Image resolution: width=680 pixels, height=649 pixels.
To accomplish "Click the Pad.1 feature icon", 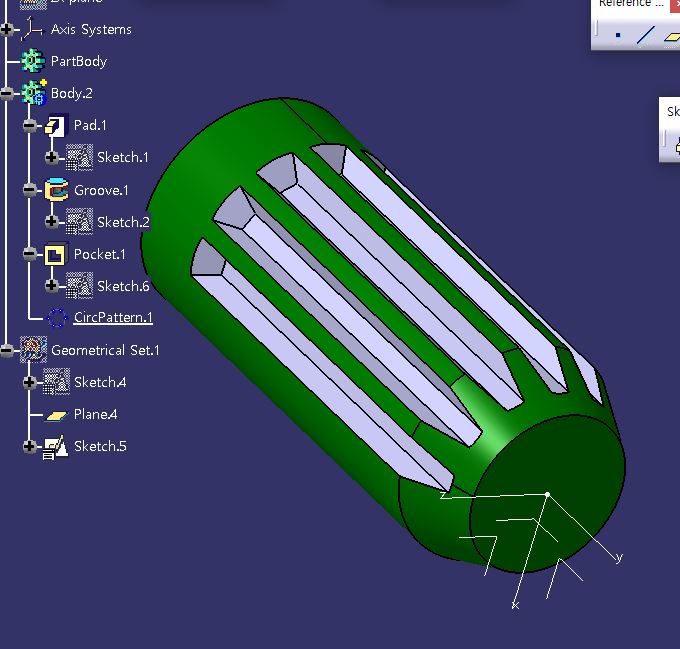I will click(56, 125).
